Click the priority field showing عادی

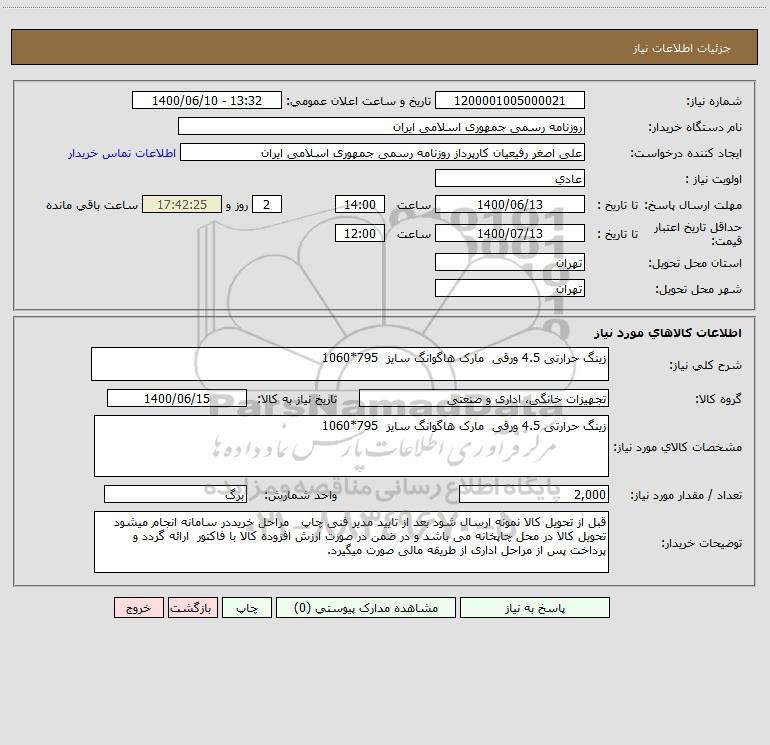click(510, 178)
